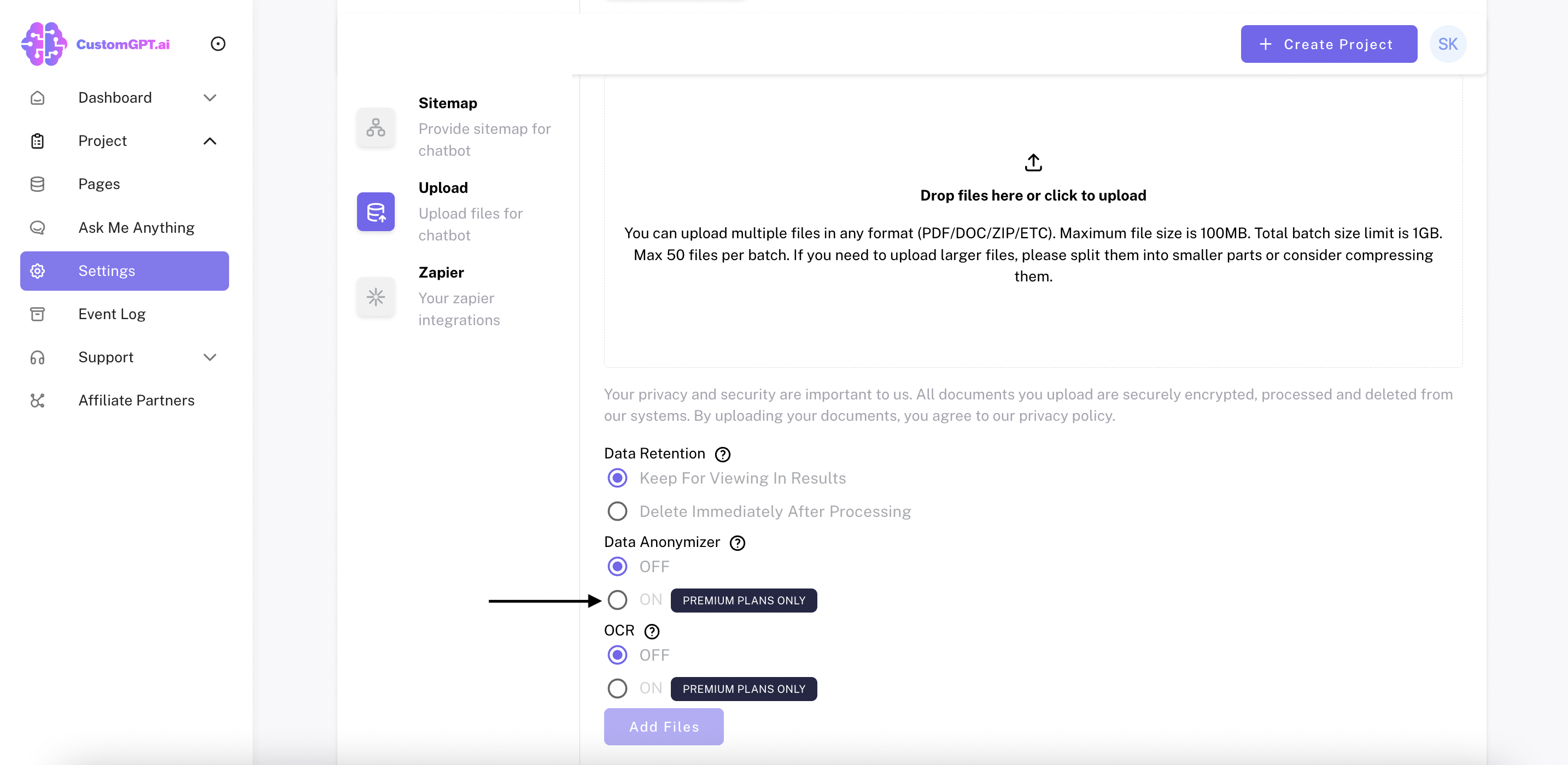1568x765 pixels.
Task: Open Ask Me Anything page
Action: click(136, 228)
